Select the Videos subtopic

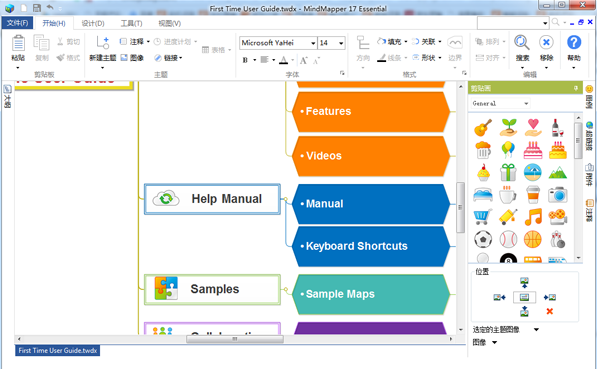click(371, 156)
